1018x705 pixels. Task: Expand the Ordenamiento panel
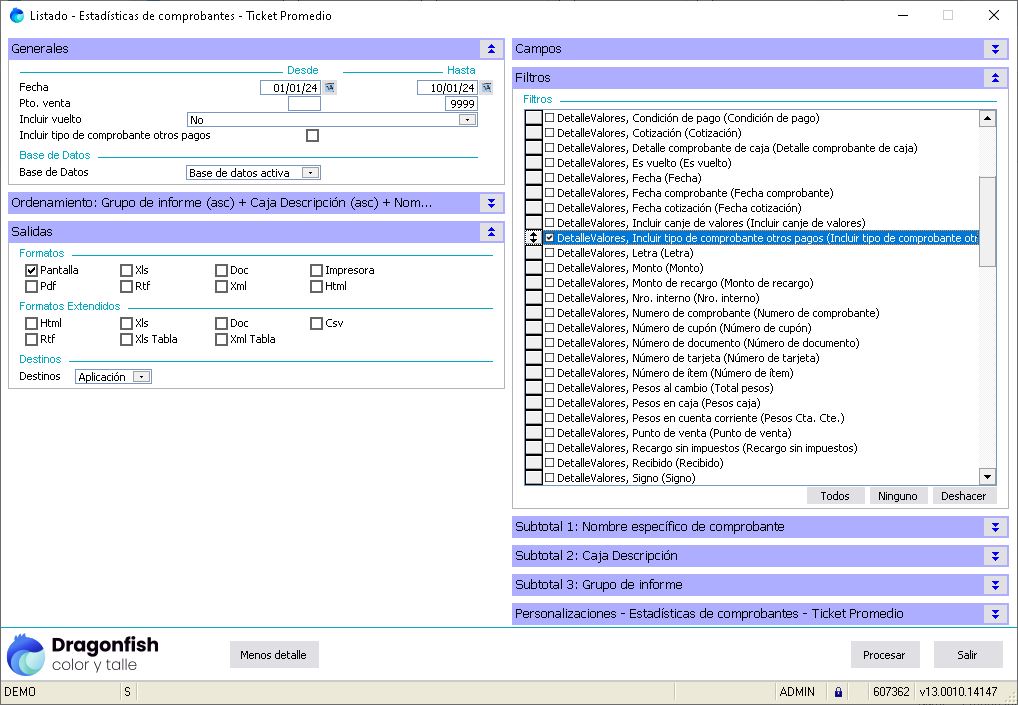click(491, 203)
